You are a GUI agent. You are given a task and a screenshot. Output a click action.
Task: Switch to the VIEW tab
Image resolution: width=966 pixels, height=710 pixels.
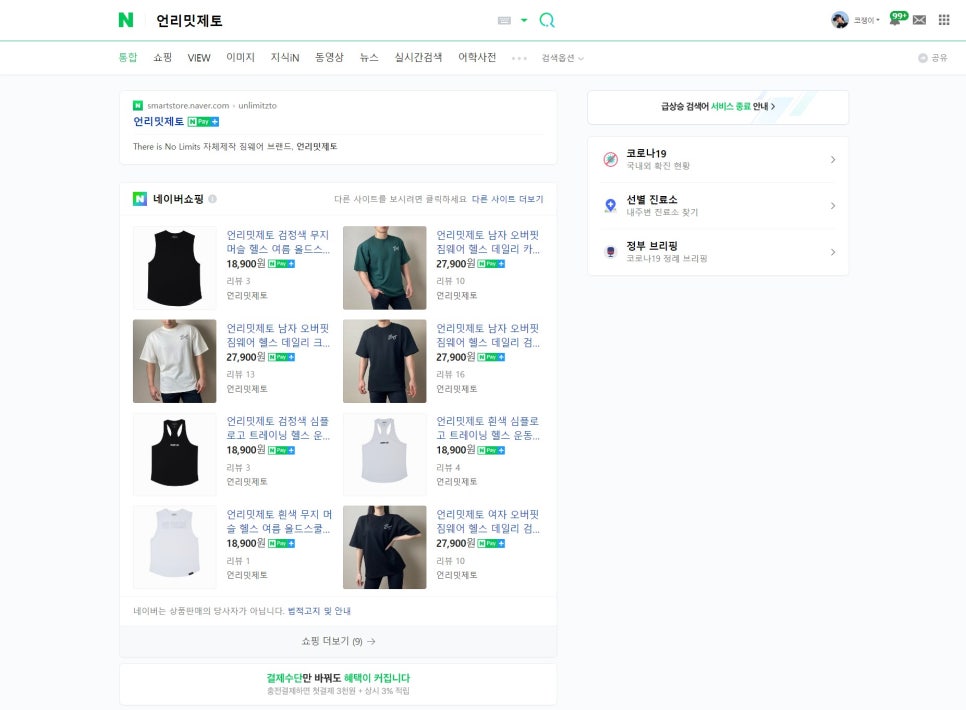[x=199, y=57]
